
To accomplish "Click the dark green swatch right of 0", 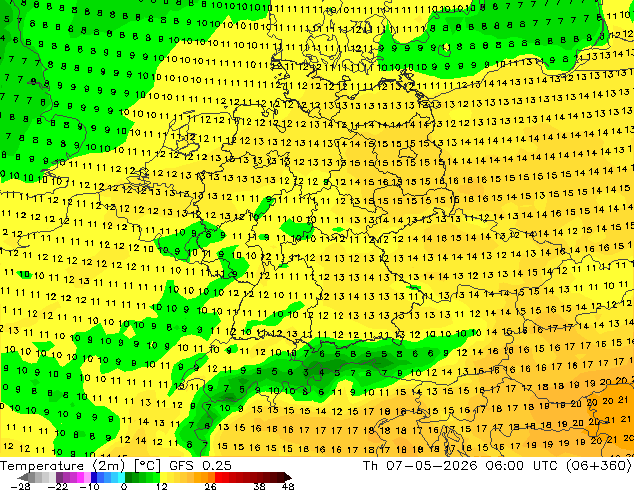I will (x=129, y=477).
